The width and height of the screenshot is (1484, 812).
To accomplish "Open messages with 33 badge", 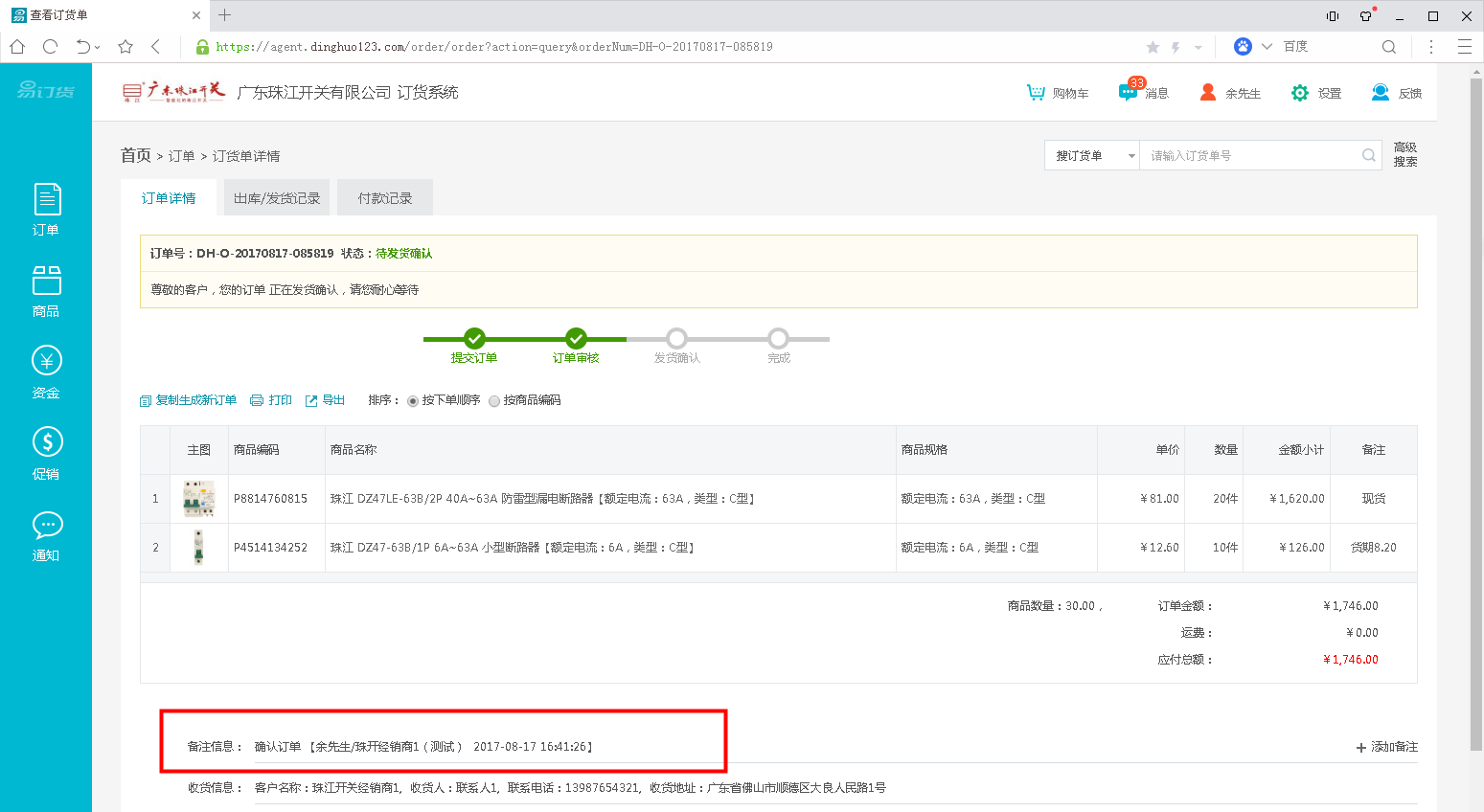I will click(1129, 92).
